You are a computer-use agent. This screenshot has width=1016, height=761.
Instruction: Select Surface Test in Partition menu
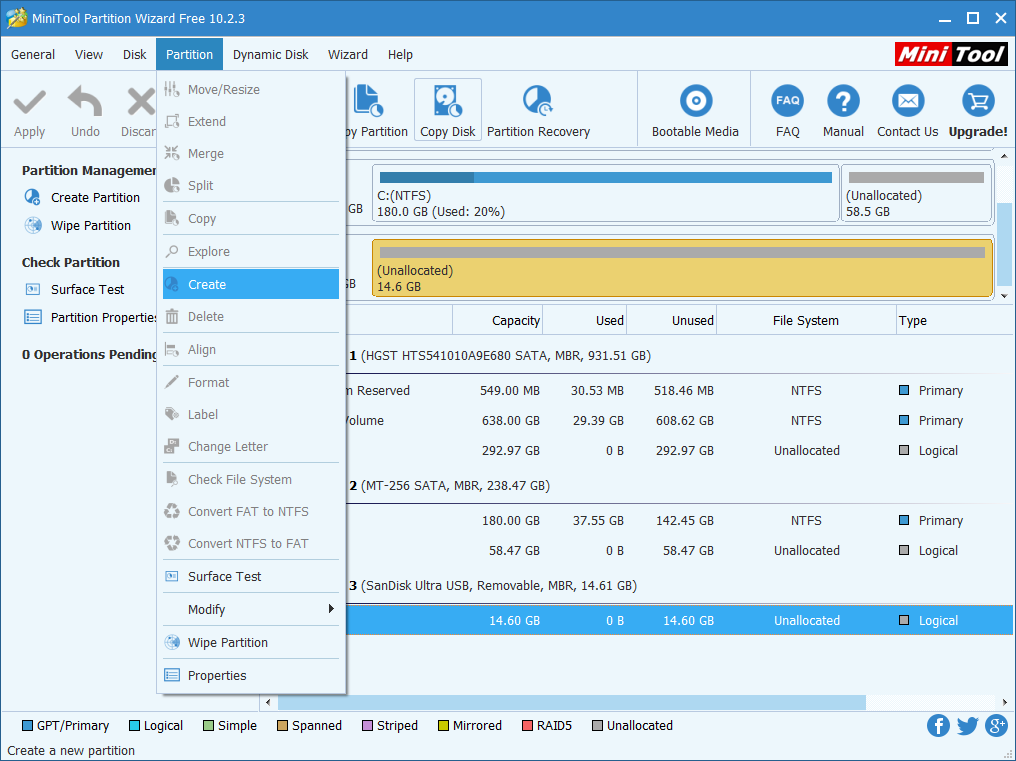pyautogui.click(x=224, y=577)
